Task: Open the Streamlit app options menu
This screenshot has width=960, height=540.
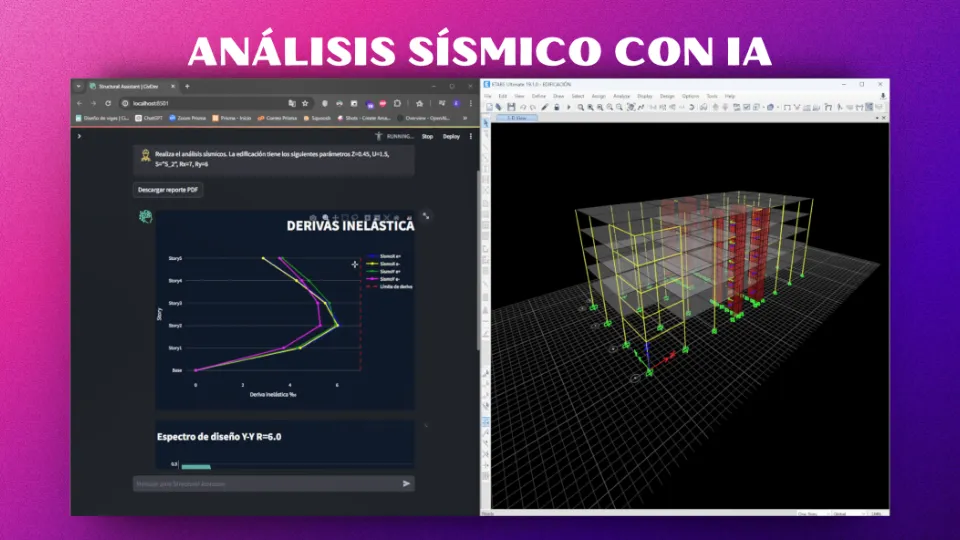Action: (470, 137)
